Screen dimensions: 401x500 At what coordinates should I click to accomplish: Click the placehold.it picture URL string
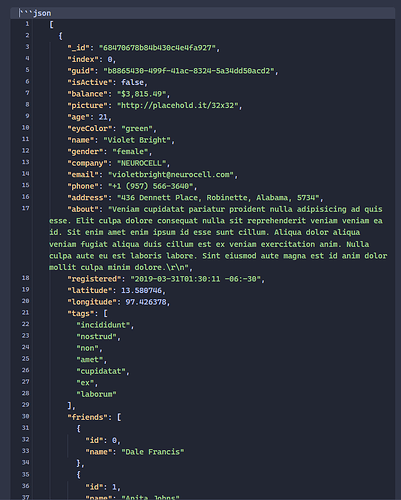point(178,106)
